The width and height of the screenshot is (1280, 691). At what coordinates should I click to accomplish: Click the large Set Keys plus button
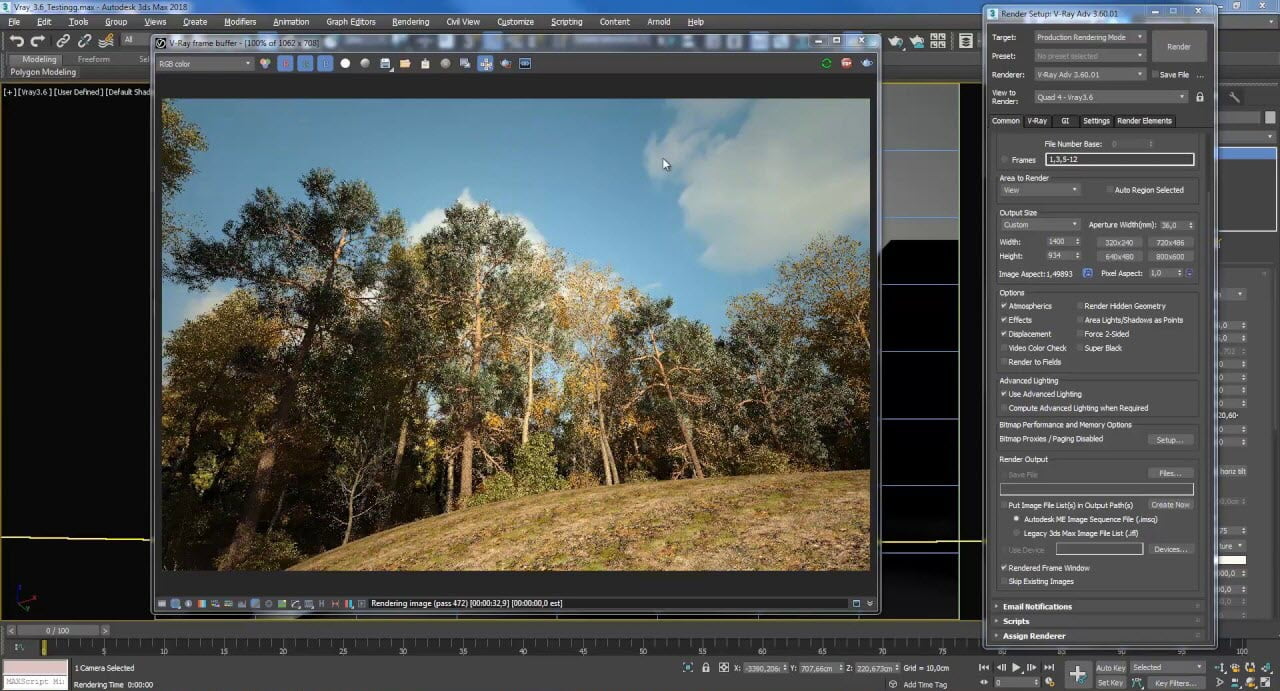coord(1077,674)
